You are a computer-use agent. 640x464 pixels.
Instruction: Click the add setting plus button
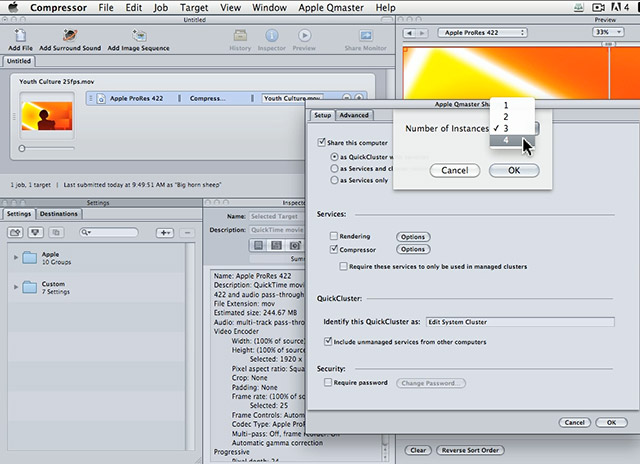(165, 233)
